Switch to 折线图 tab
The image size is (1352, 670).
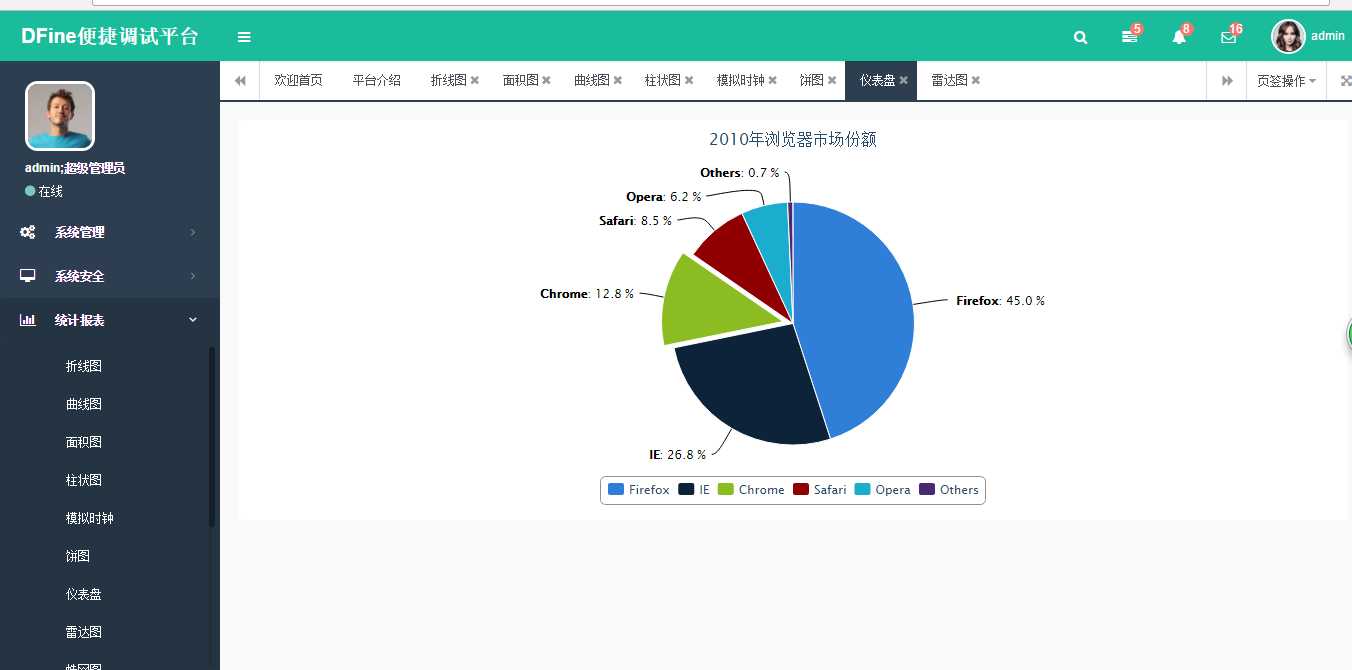pos(448,80)
